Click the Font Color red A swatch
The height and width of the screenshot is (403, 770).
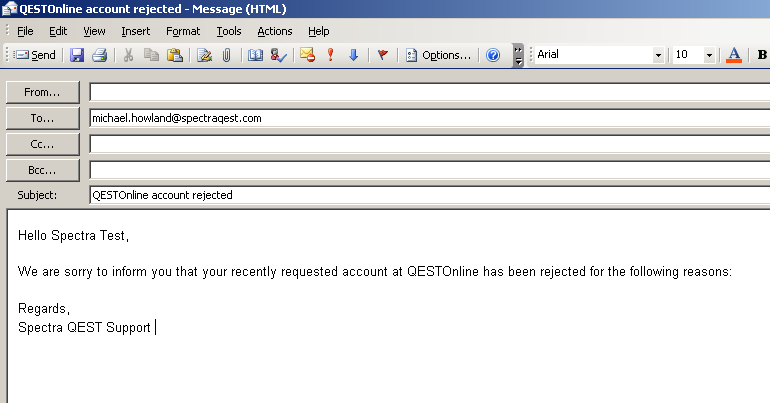coord(734,55)
